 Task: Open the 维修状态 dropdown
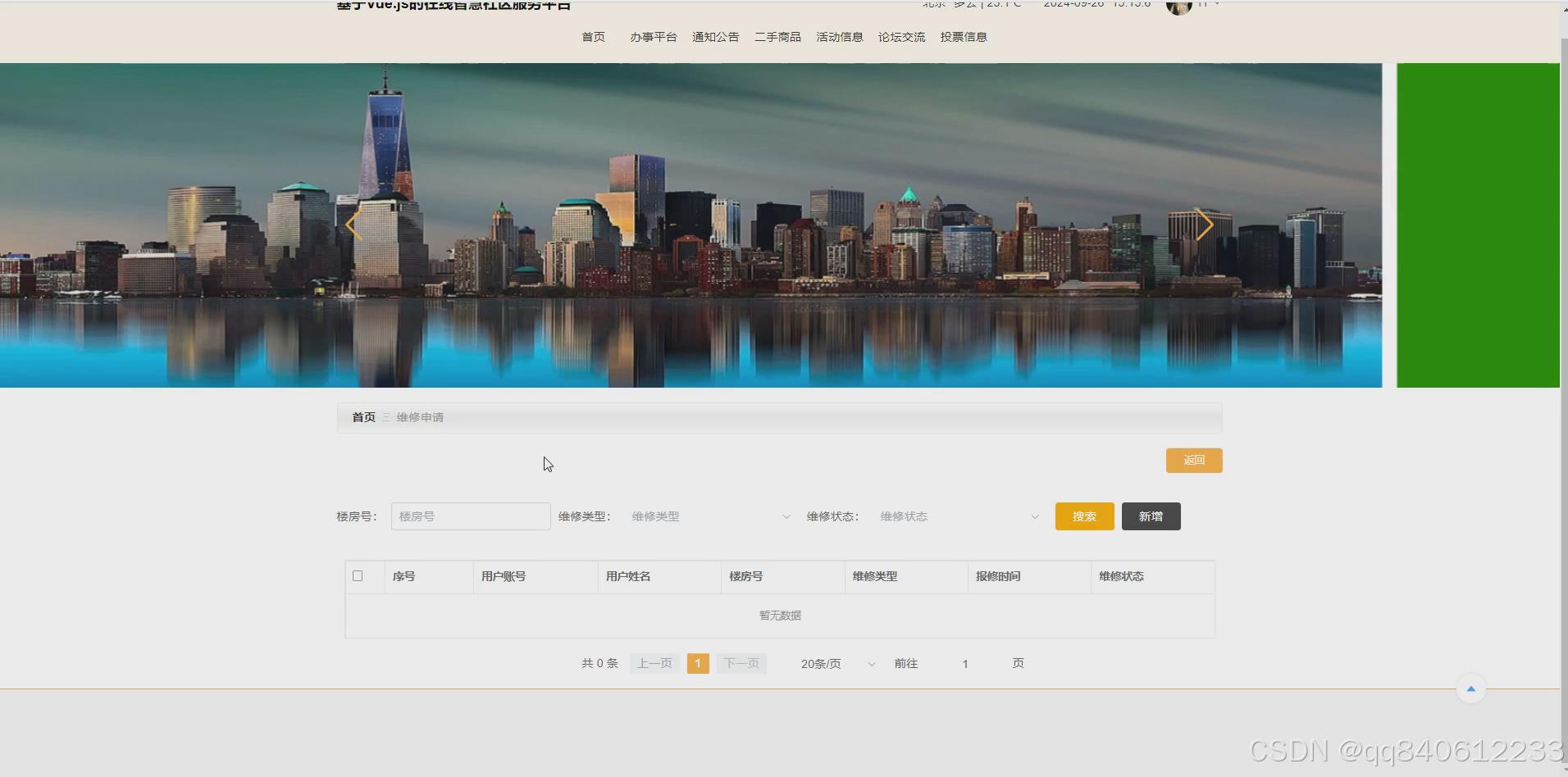(x=959, y=516)
